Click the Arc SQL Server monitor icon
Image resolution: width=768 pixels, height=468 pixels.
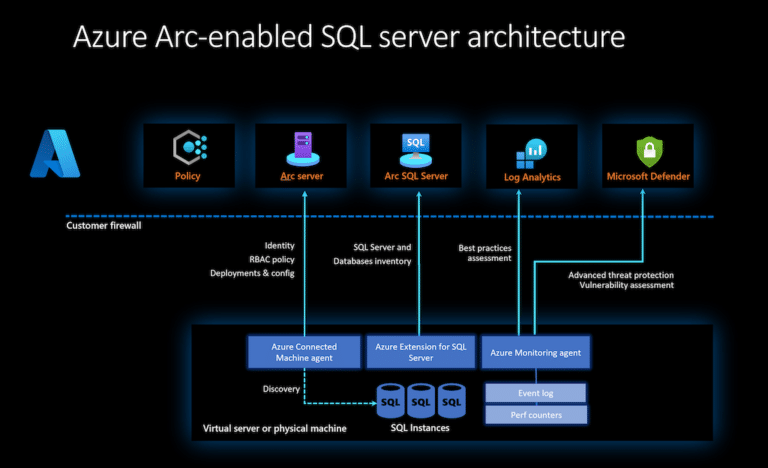(416, 150)
